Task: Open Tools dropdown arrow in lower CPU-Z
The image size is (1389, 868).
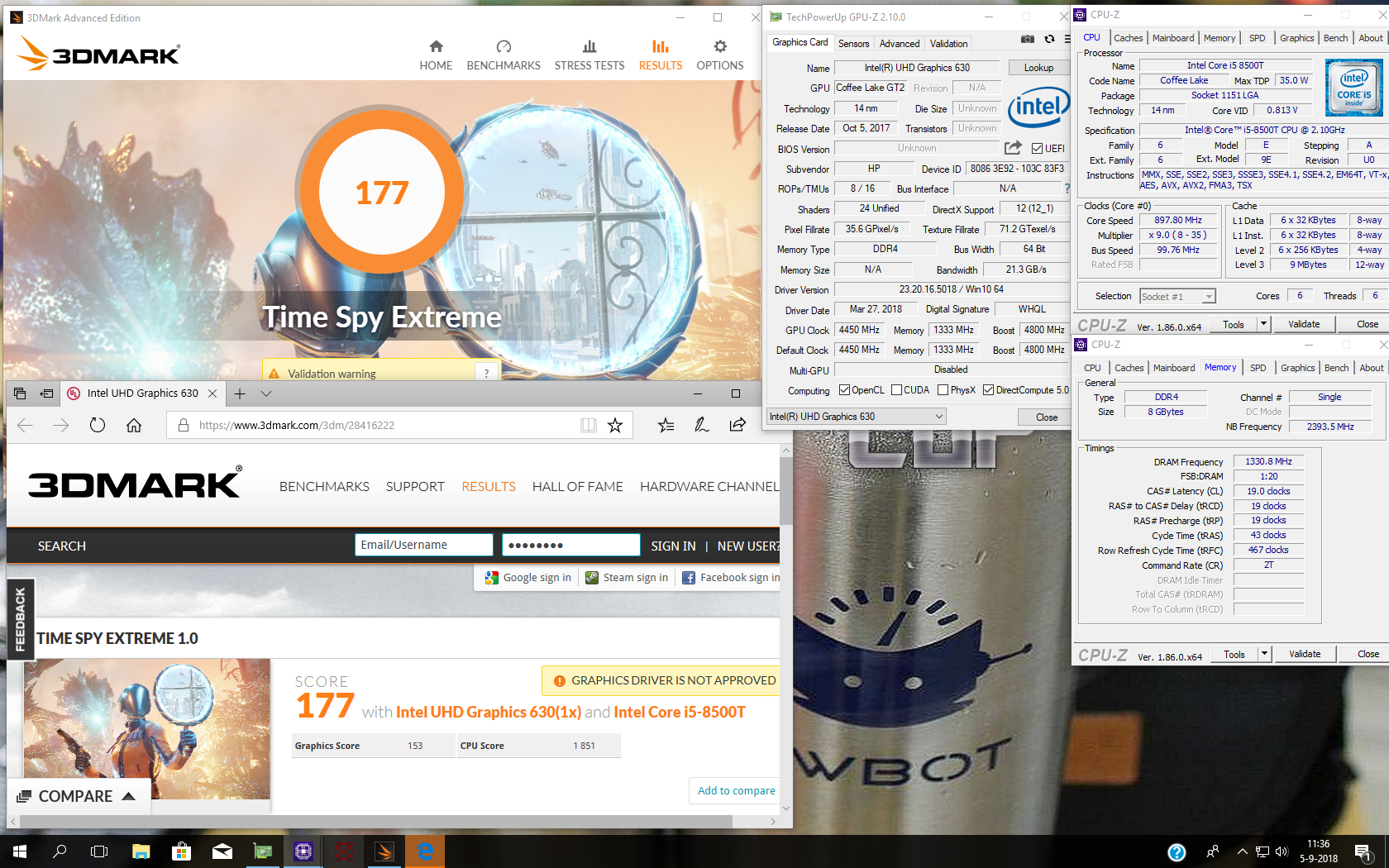Action: coord(1264,654)
